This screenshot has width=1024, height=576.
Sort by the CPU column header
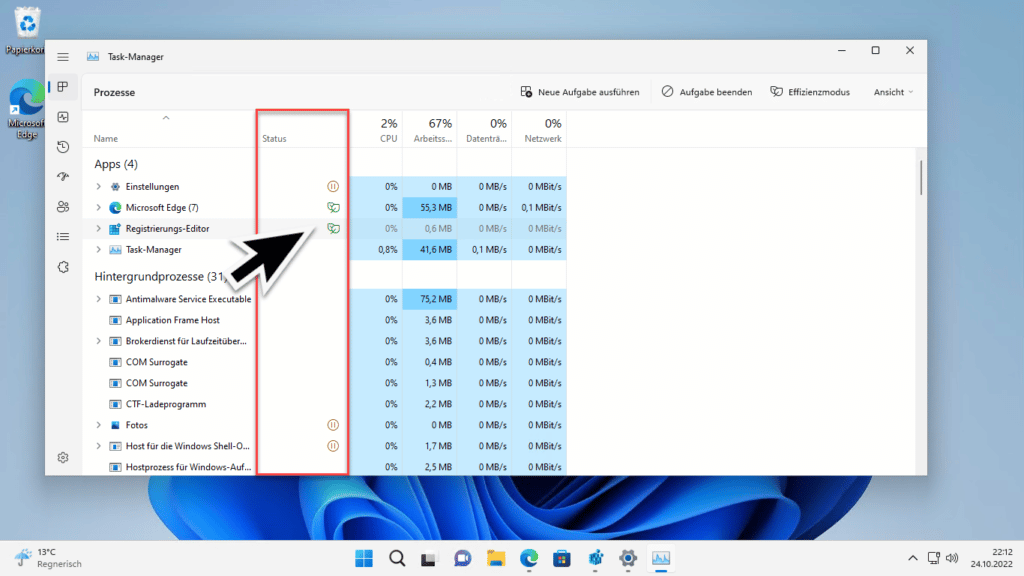click(376, 129)
